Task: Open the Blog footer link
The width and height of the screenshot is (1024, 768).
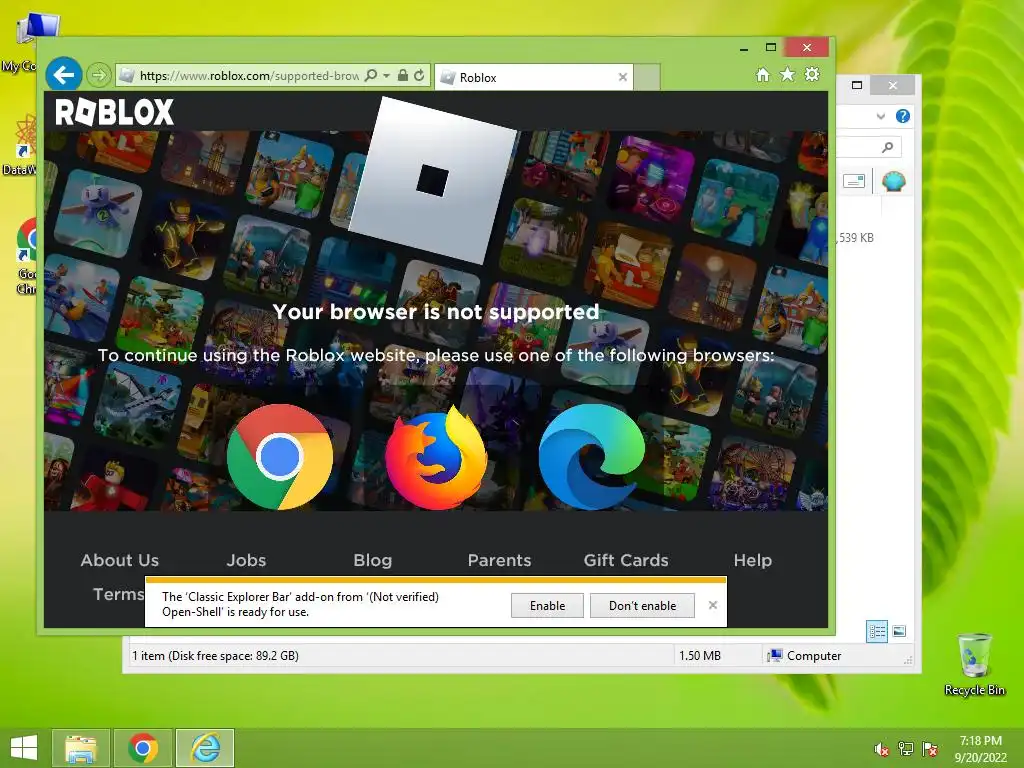Action: pos(372,560)
